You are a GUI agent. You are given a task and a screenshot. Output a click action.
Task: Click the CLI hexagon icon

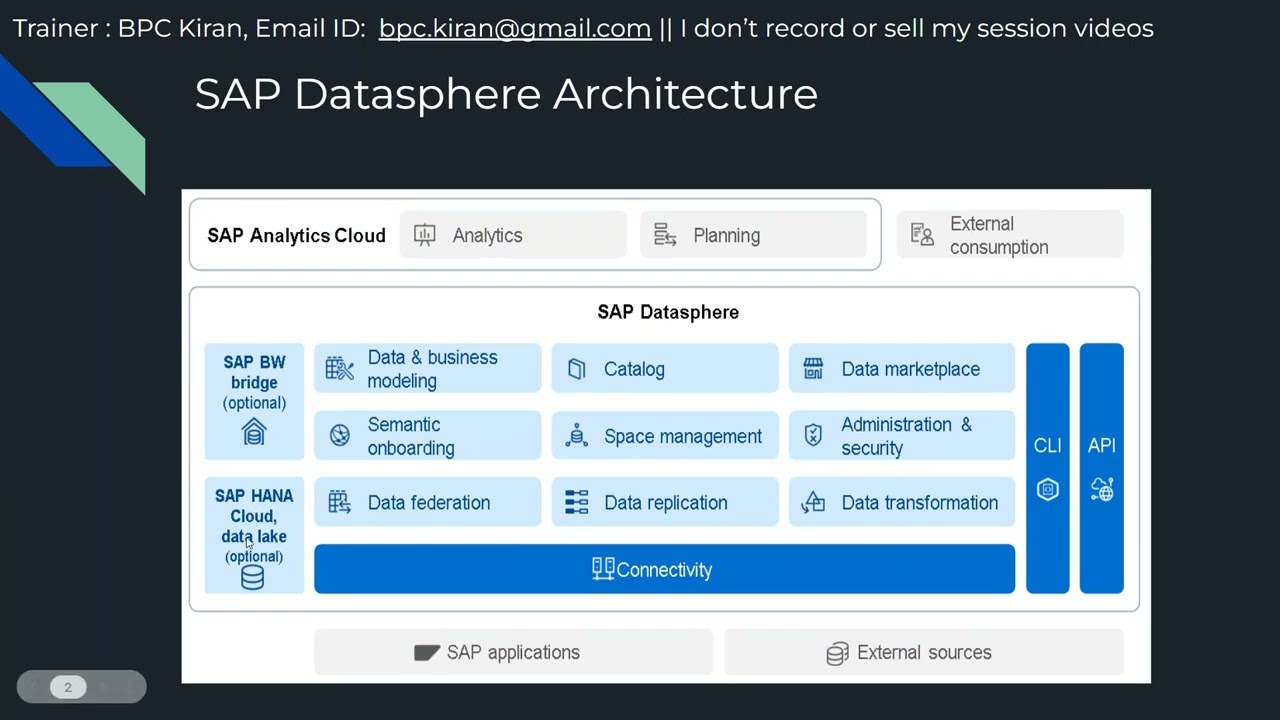pyautogui.click(x=1048, y=489)
